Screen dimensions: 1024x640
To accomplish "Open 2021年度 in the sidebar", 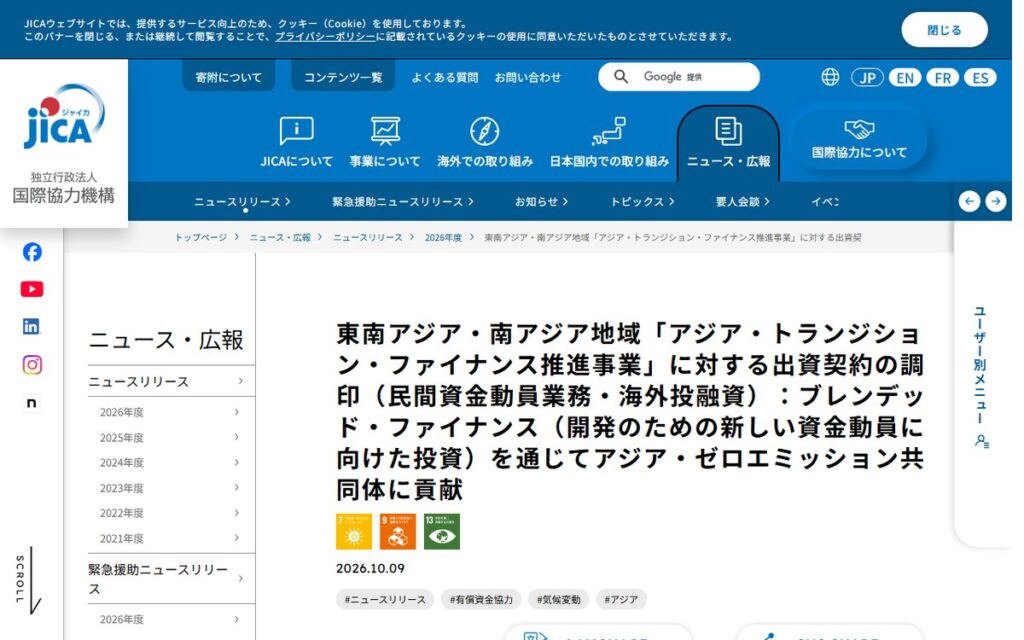I will 171,538.
